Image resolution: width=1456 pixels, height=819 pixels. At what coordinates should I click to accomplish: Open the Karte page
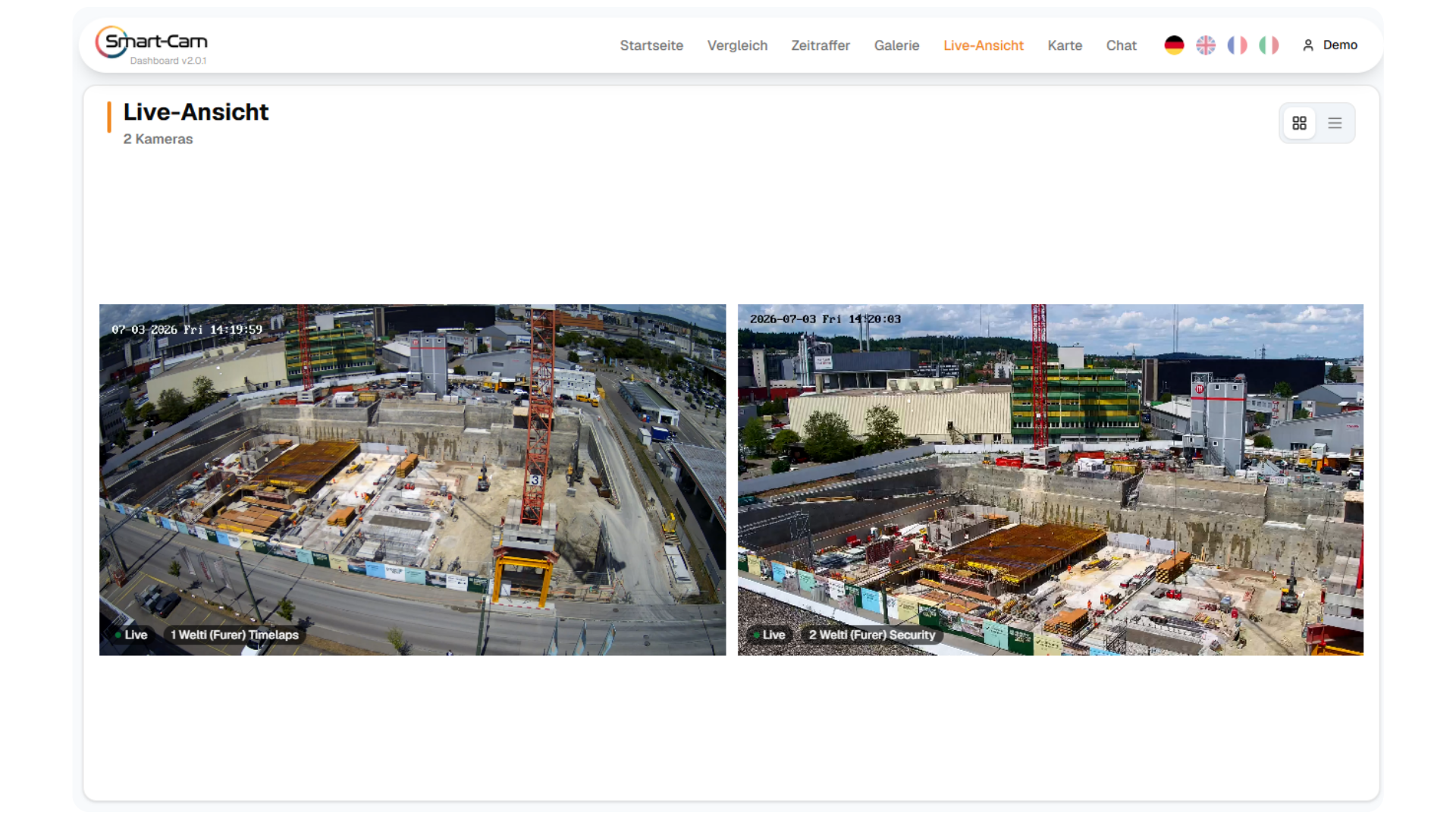pyautogui.click(x=1065, y=45)
